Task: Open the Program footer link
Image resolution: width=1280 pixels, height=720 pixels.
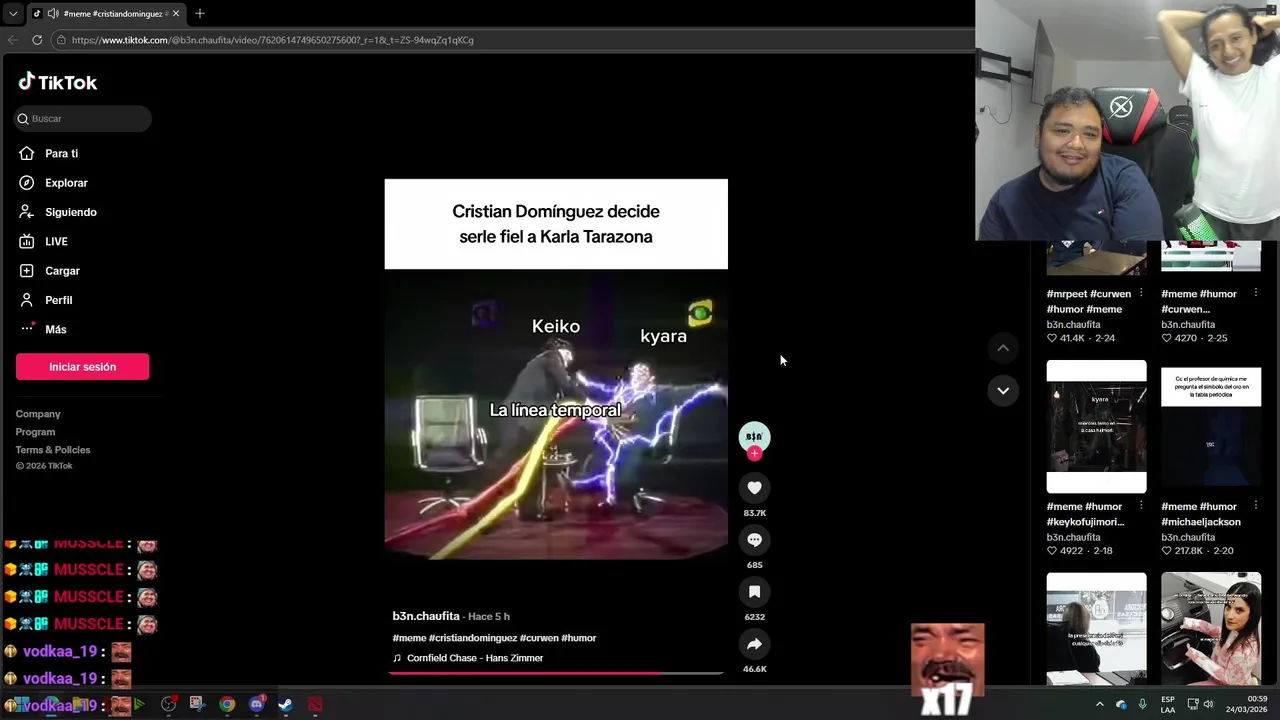Action: coord(35,432)
